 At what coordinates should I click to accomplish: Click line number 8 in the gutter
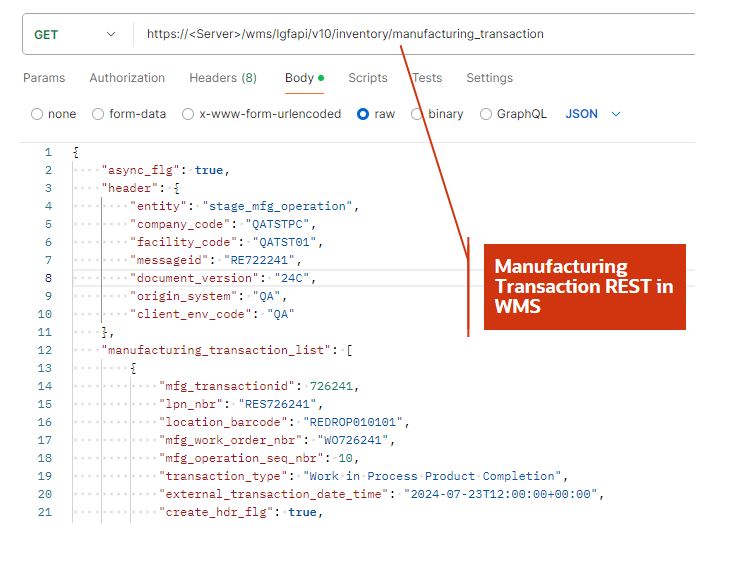point(48,279)
